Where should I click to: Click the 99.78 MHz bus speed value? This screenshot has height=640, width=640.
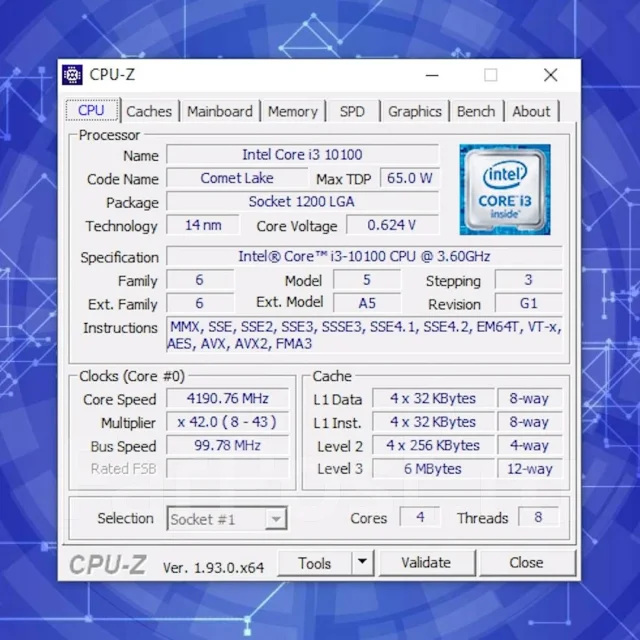click(x=228, y=445)
